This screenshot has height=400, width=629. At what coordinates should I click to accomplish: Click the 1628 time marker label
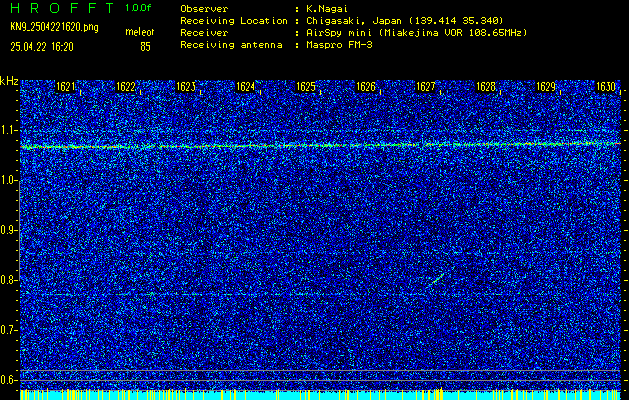click(486, 87)
